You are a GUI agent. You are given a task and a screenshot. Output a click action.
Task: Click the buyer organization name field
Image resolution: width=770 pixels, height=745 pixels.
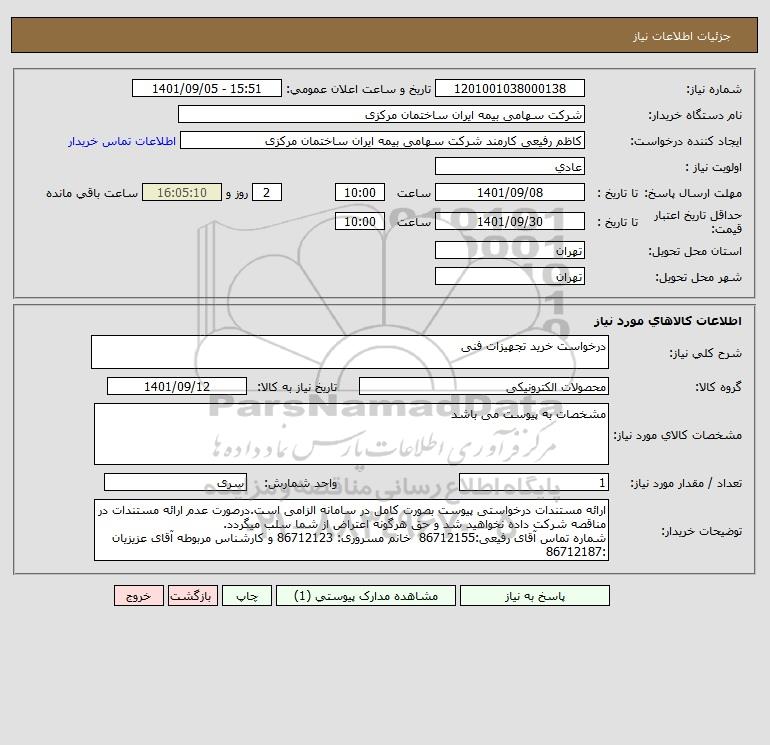381,114
